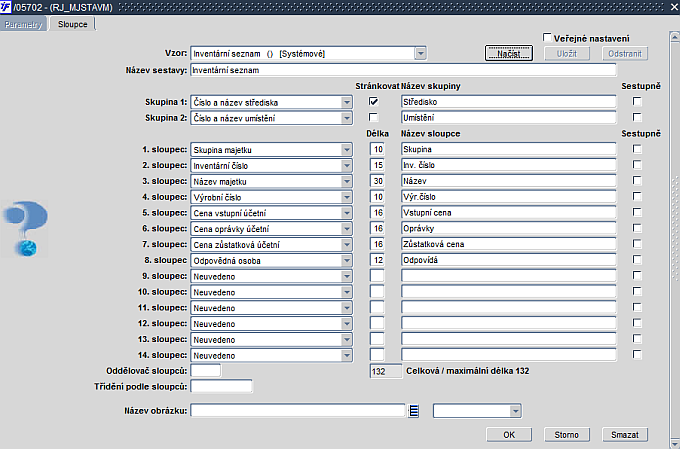680x449 pixels.
Task: Toggle Sestupně for Odpovídá column
Action: (637, 259)
